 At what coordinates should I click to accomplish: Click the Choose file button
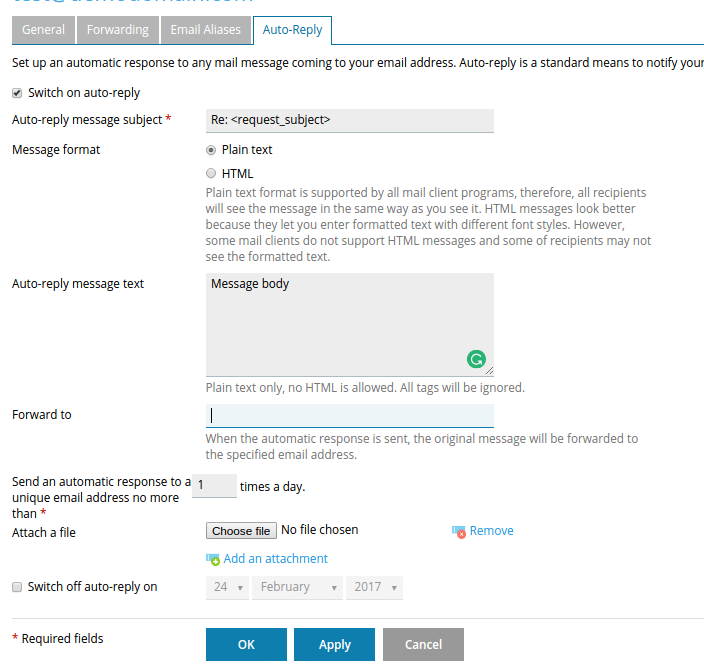(241, 531)
